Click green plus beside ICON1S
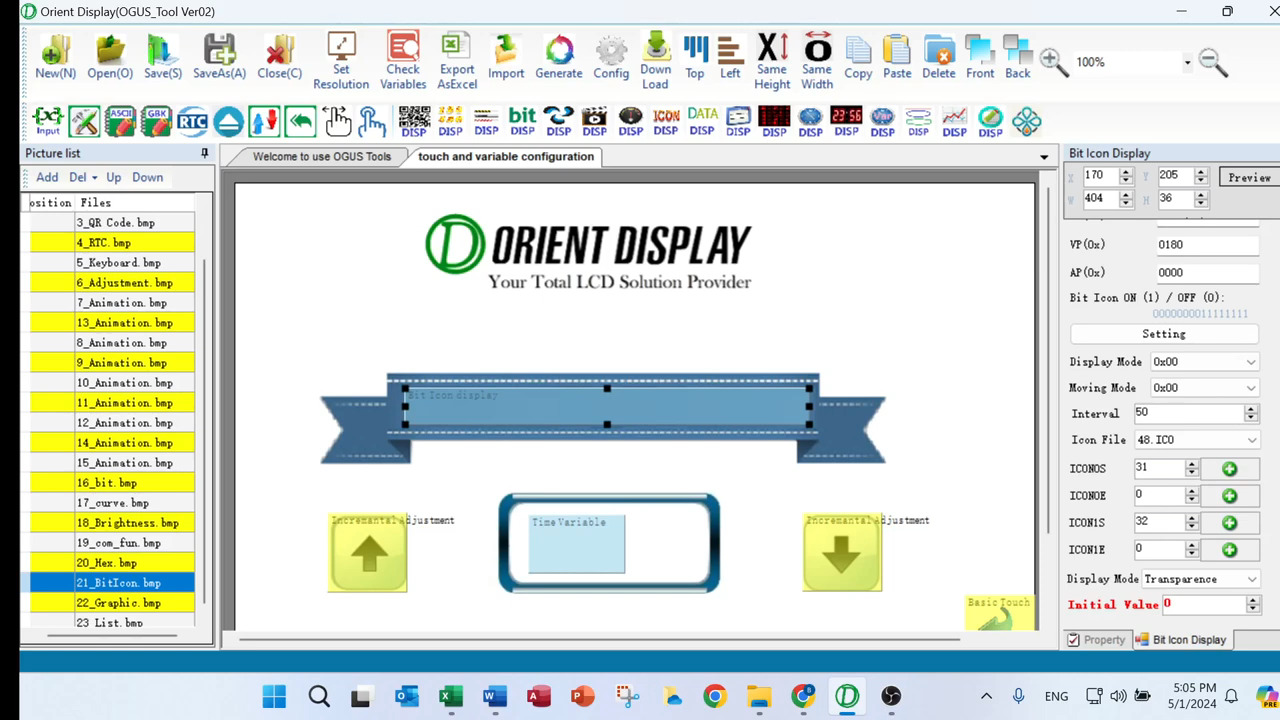The width and height of the screenshot is (1280, 720). tap(1229, 523)
